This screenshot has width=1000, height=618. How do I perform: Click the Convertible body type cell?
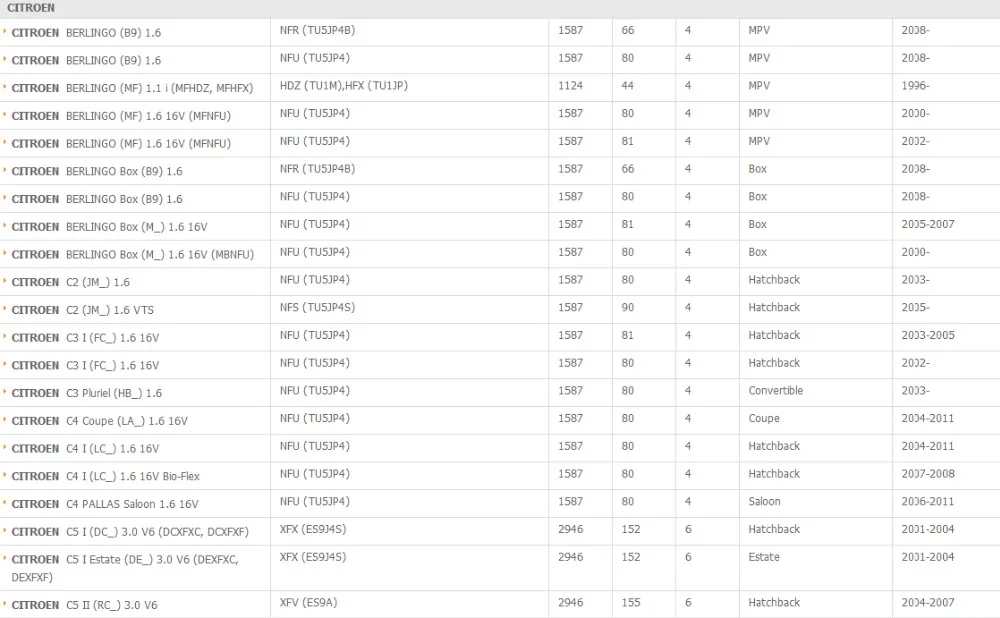click(x=776, y=391)
